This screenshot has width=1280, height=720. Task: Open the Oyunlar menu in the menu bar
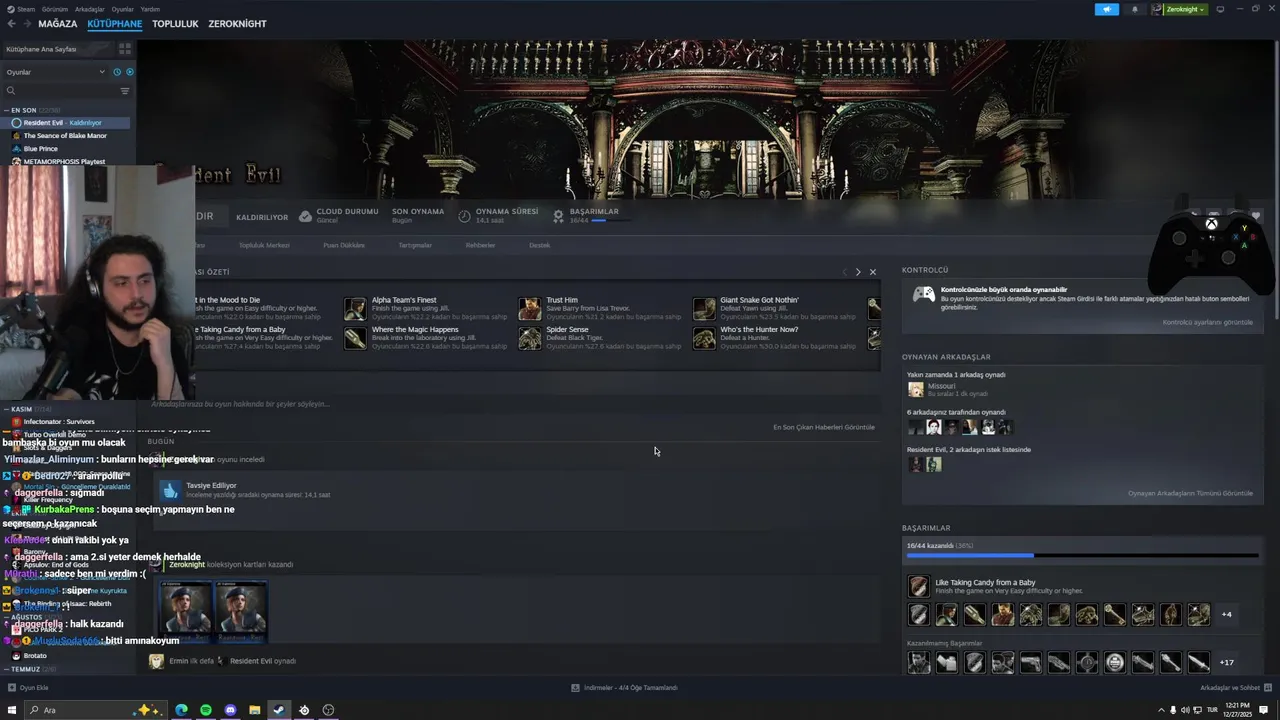click(122, 9)
